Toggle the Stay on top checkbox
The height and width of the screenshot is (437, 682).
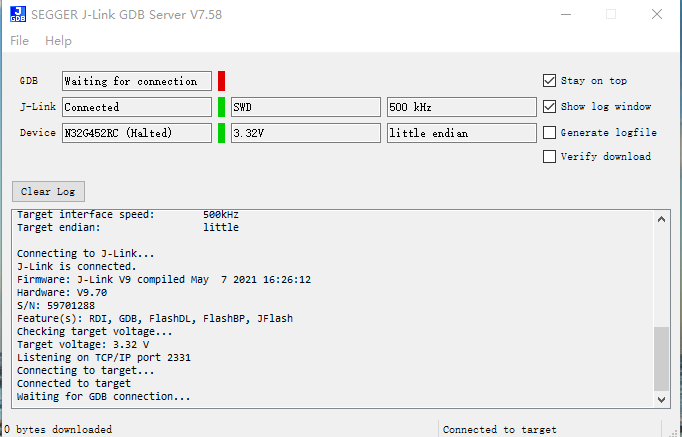pos(549,80)
